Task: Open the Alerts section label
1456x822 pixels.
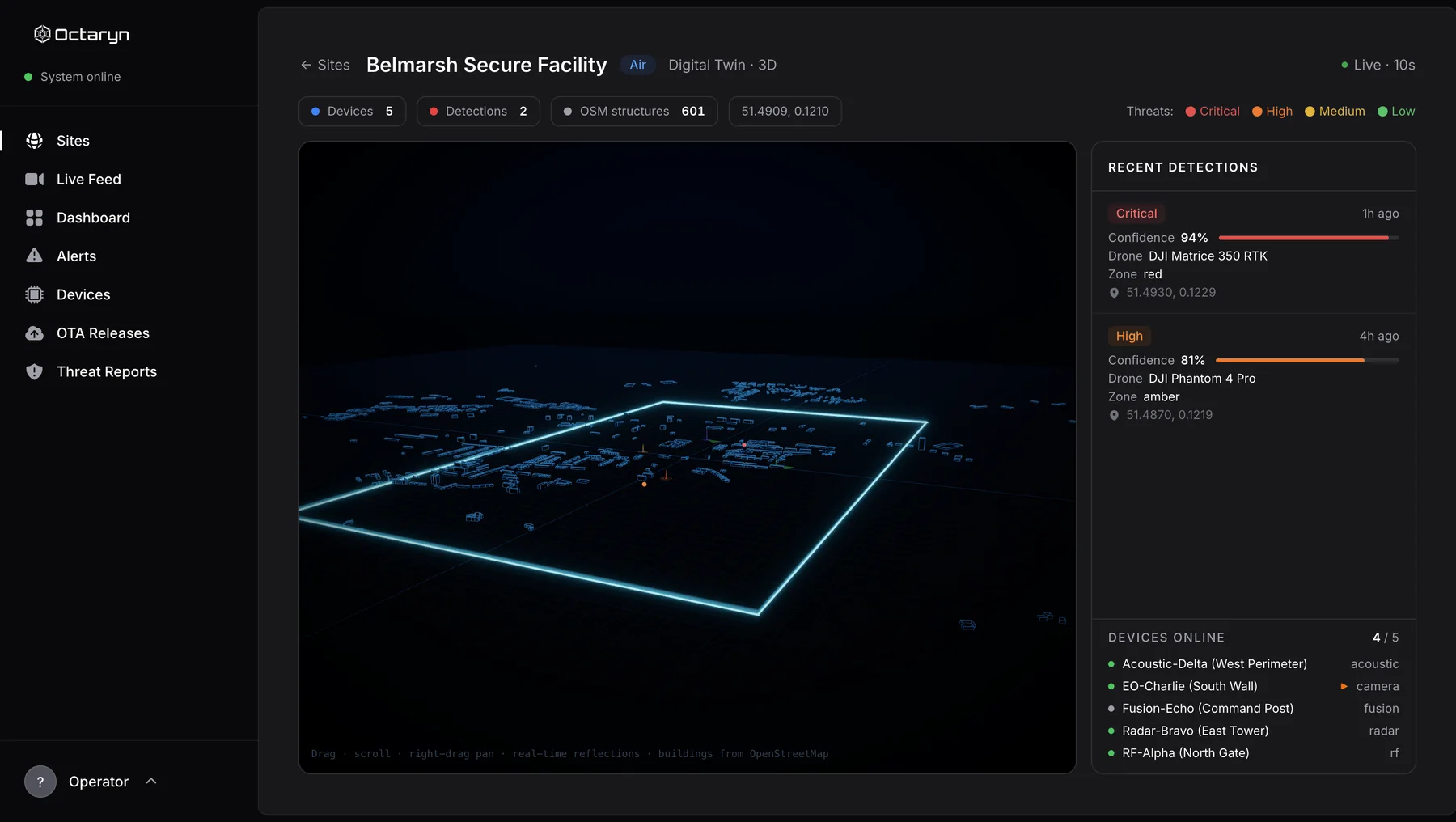Action: click(76, 256)
